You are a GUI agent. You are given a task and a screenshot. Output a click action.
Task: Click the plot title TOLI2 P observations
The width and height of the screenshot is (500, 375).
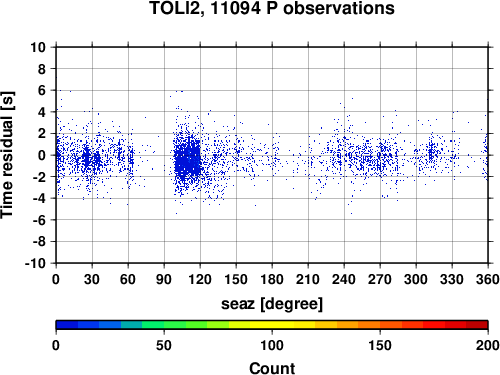(272, 8)
